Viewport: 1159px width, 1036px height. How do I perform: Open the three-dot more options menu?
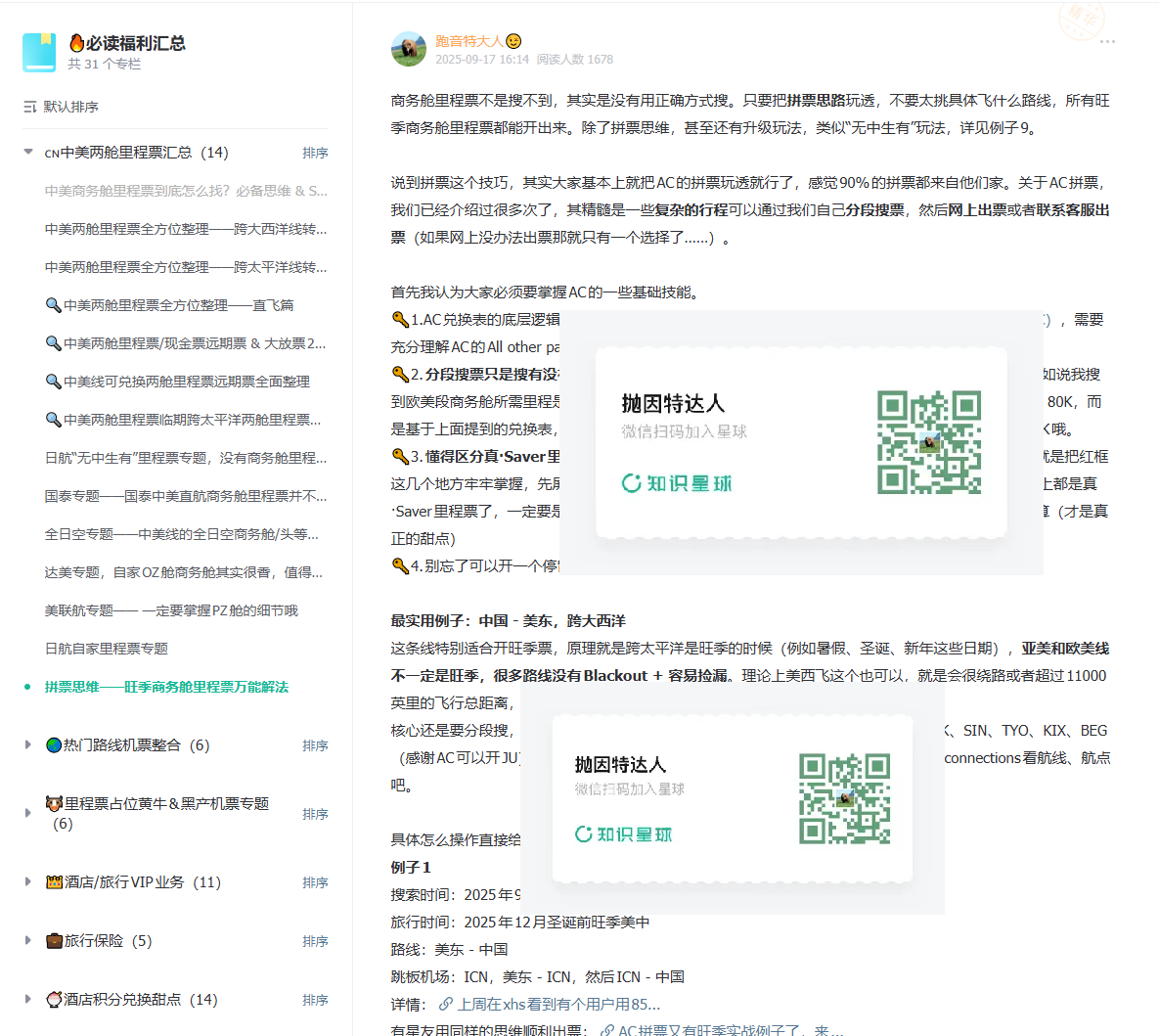pyautogui.click(x=1107, y=42)
